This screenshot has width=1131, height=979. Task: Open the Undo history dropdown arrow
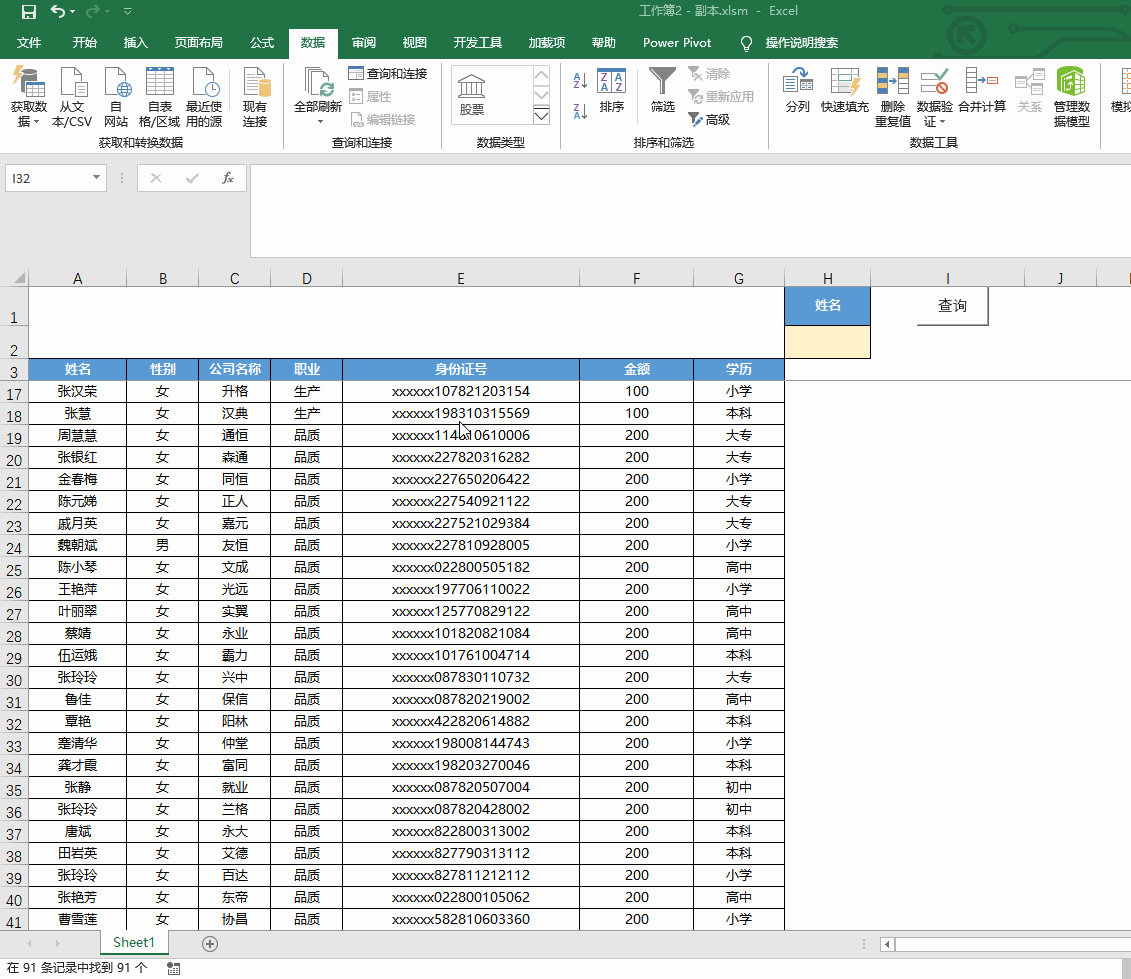[73, 12]
